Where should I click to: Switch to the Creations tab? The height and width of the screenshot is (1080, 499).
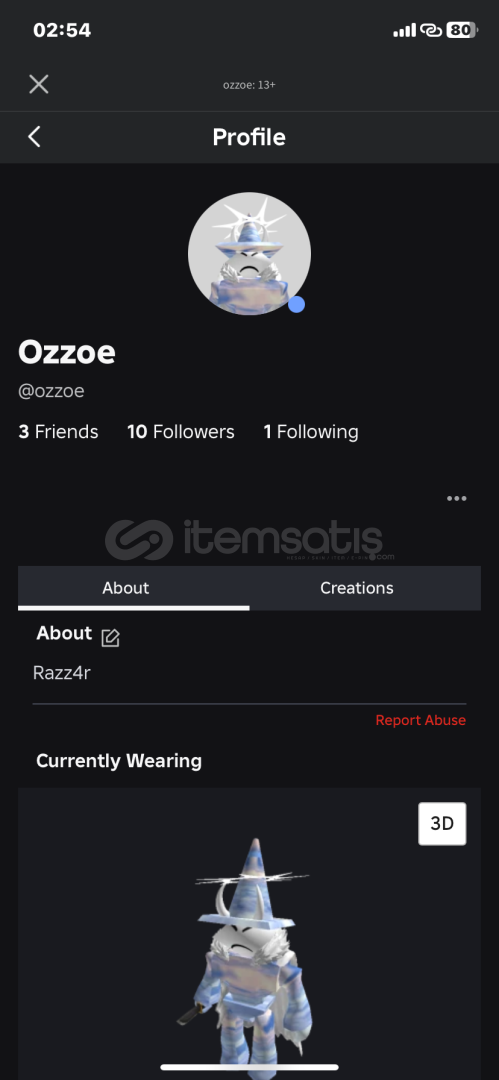click(357, 588)
